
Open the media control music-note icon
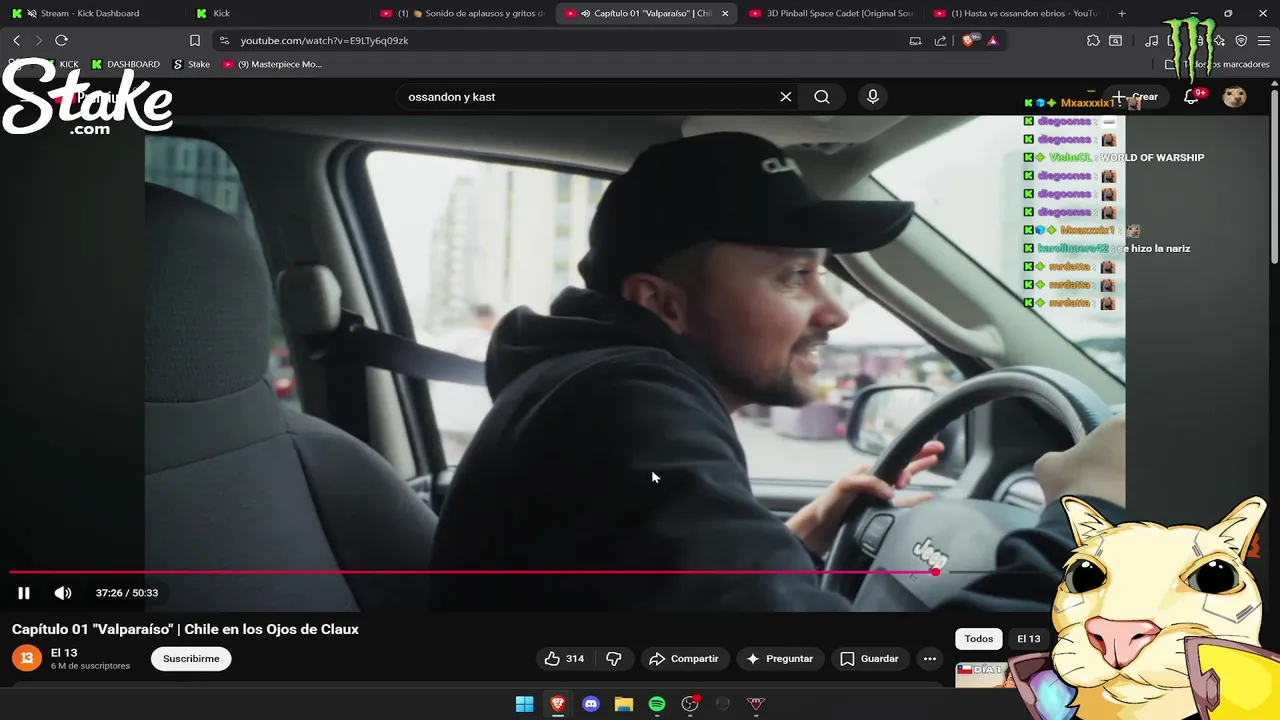(x=1152, y=40)
